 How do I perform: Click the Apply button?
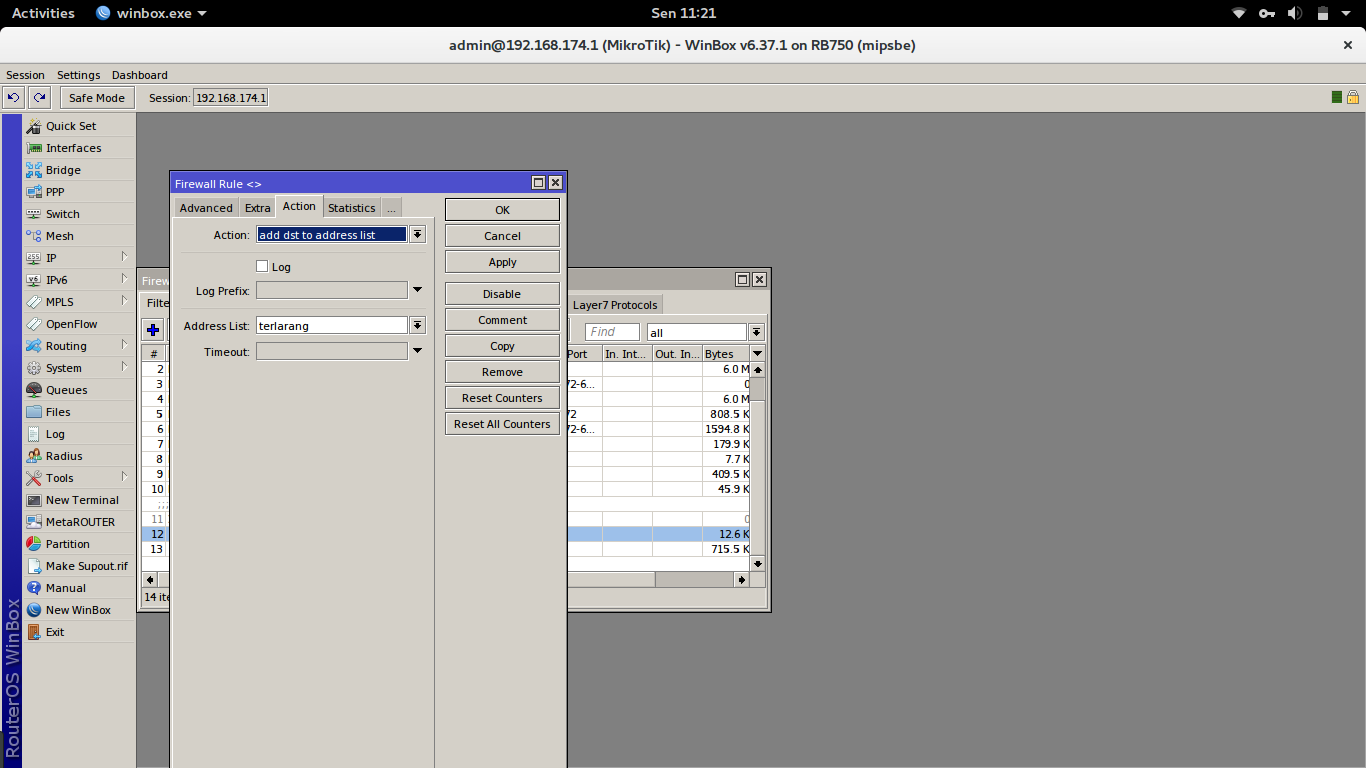pos(502,262)
